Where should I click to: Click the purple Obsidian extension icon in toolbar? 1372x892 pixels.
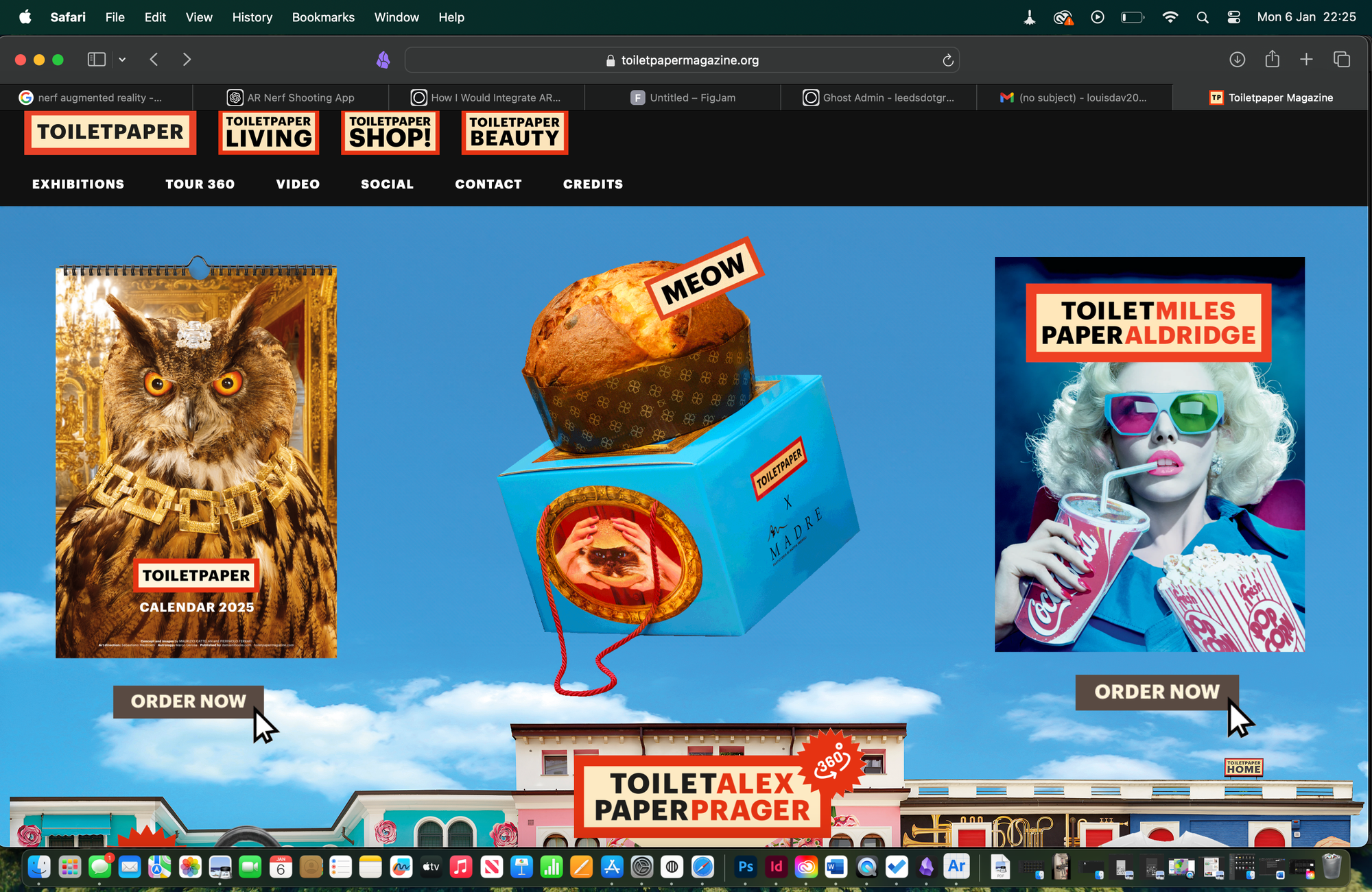[383, 60]
